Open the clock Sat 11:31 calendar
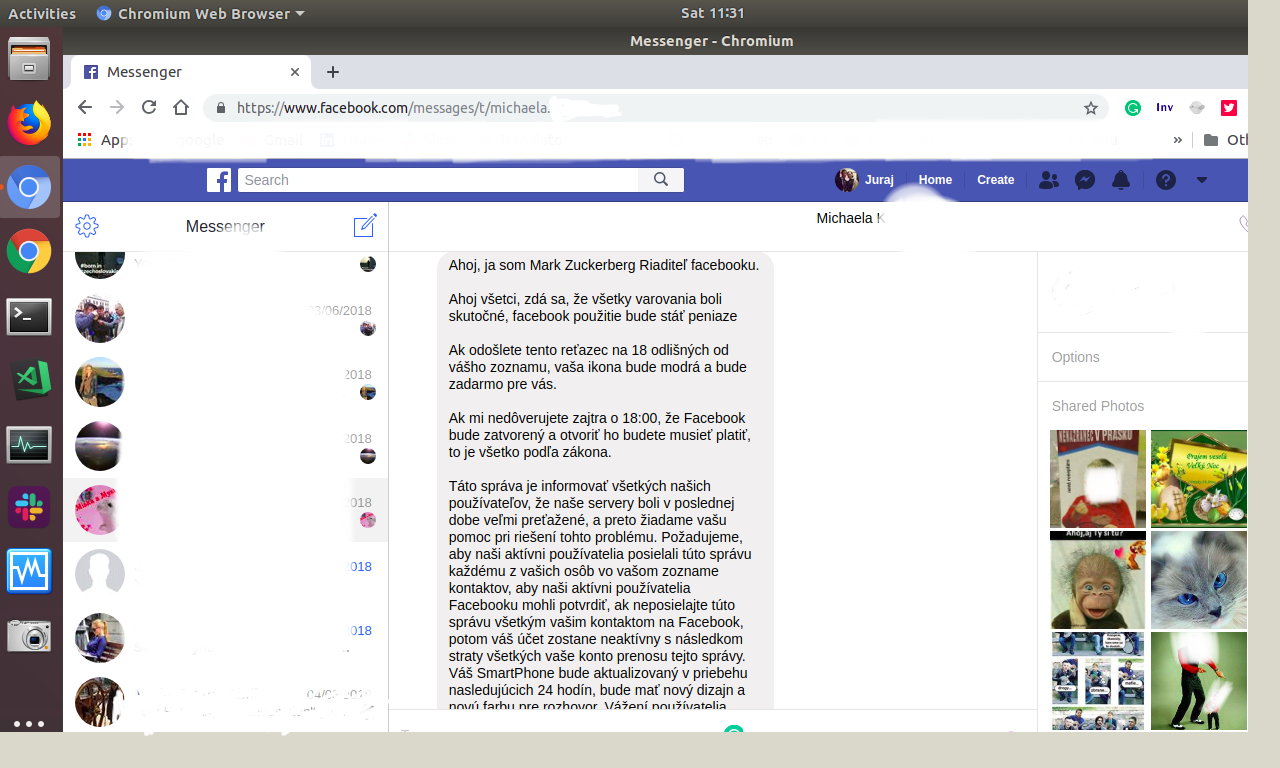 pos(712,13)
